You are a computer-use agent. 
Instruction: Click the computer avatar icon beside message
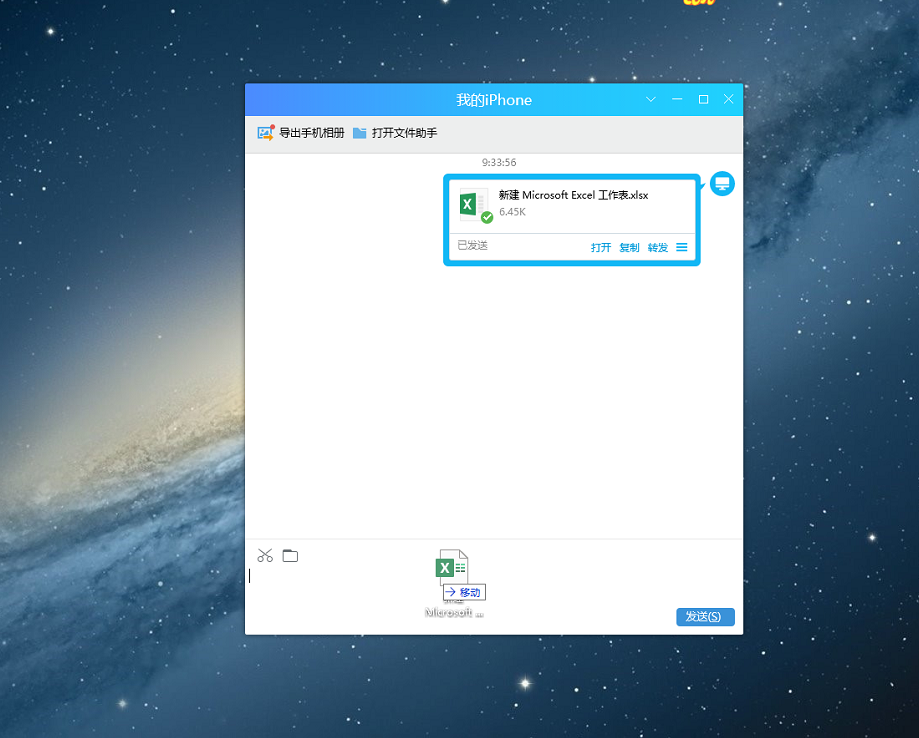(722, 184)
